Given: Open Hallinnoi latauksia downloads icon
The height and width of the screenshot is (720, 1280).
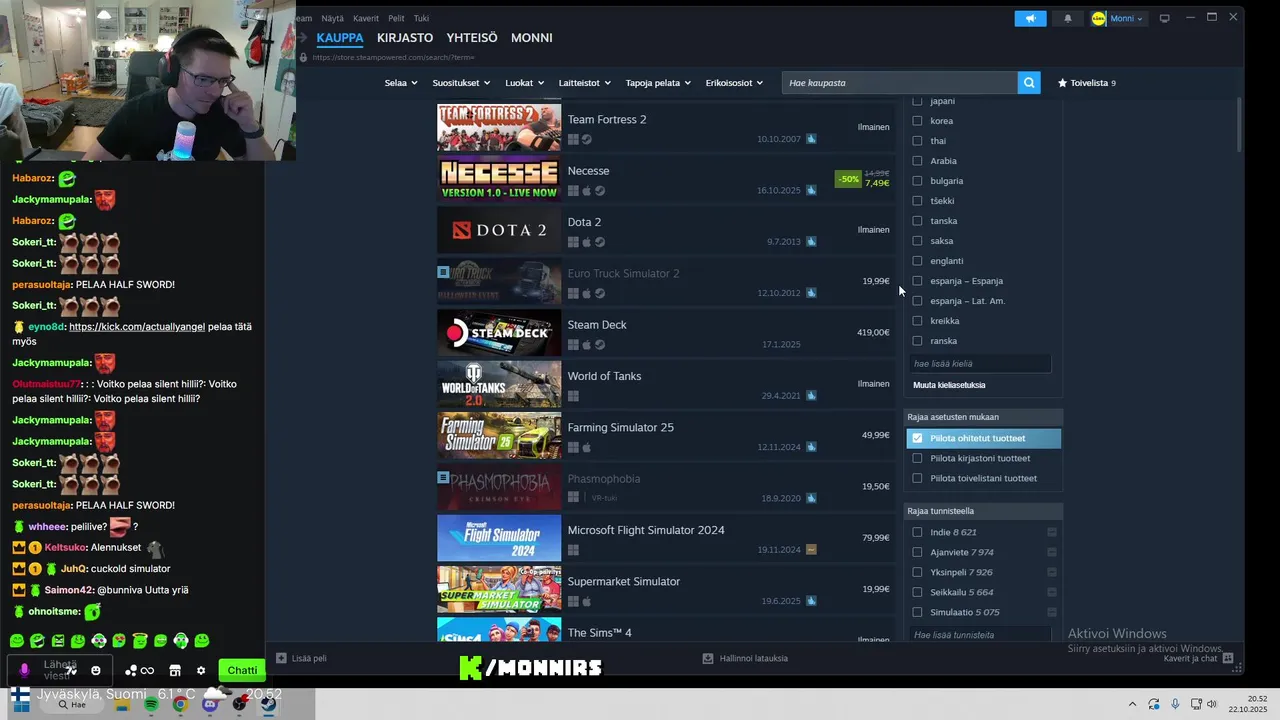Looking at the screenshot, I should 708,658.
